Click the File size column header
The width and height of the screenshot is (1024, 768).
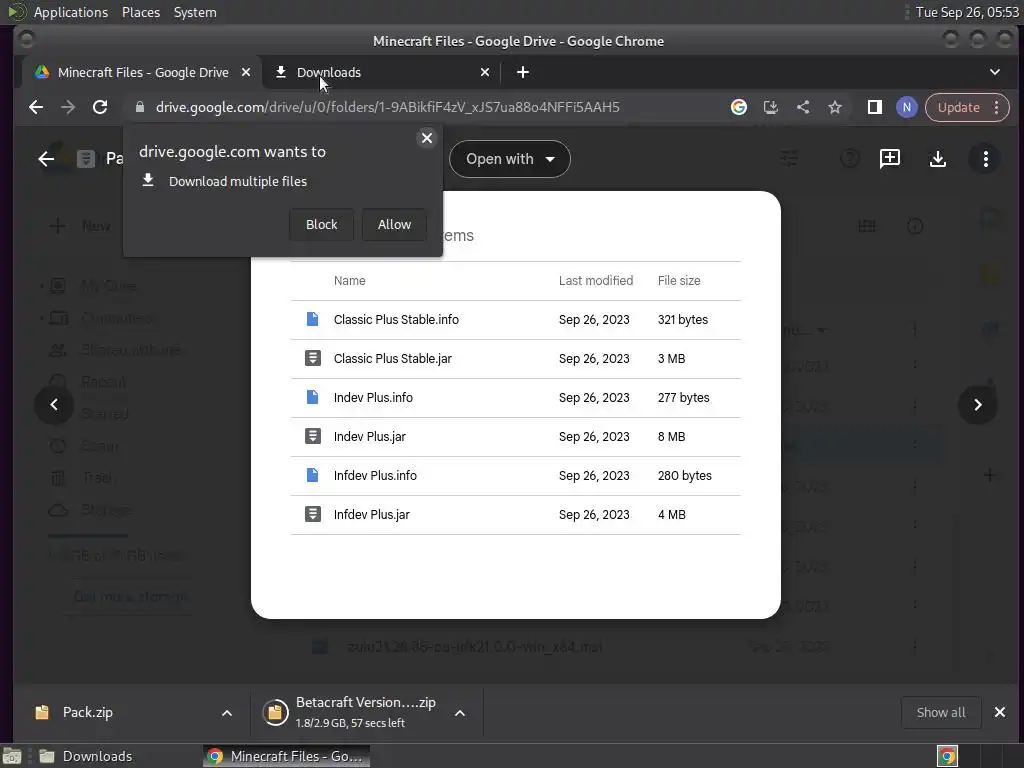[679, 281]
